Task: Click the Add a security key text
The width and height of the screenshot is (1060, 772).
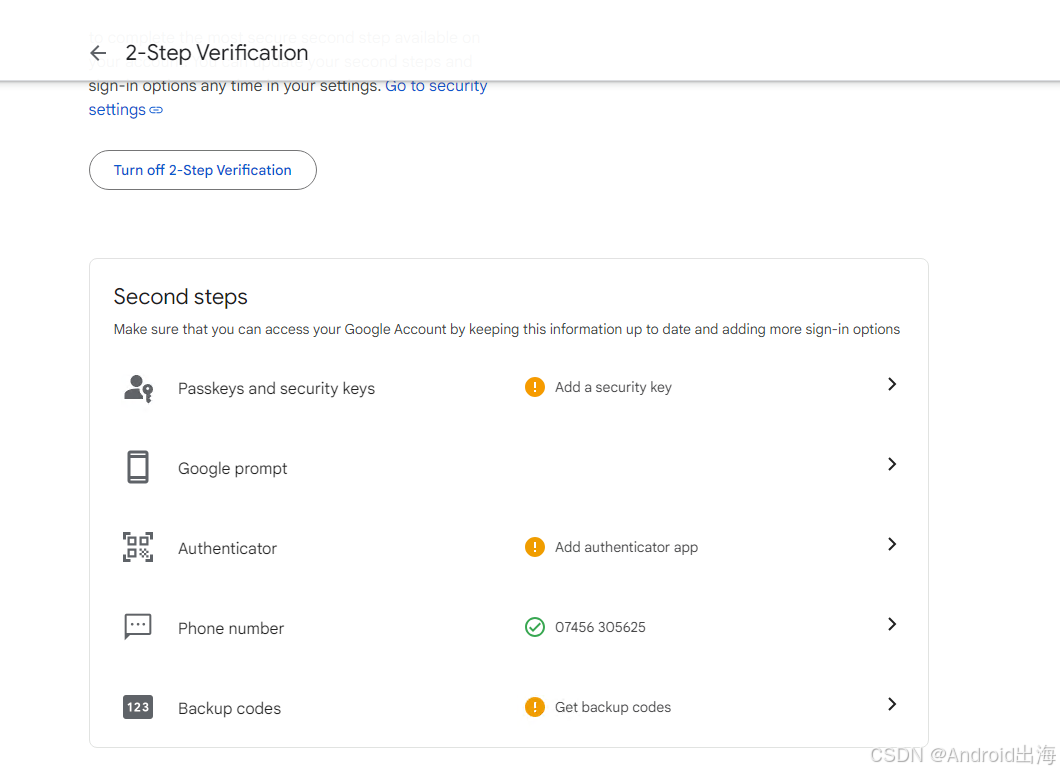Action: coord(613,387)
